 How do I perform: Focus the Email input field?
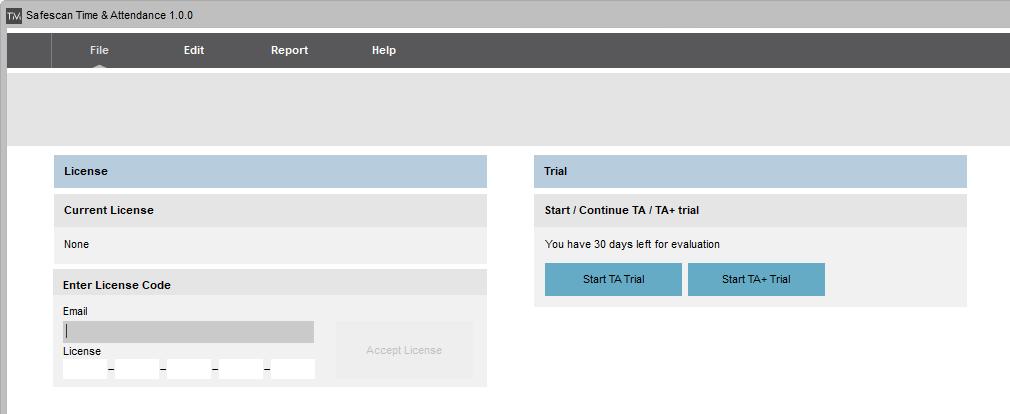189,332
